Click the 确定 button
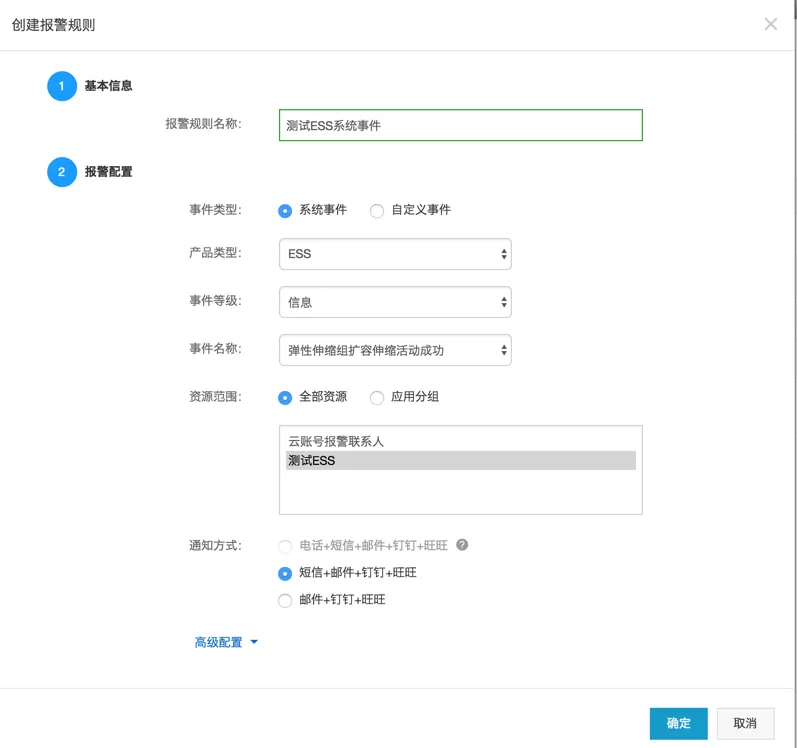The image size is (797, 748). [x=679, y=723]
